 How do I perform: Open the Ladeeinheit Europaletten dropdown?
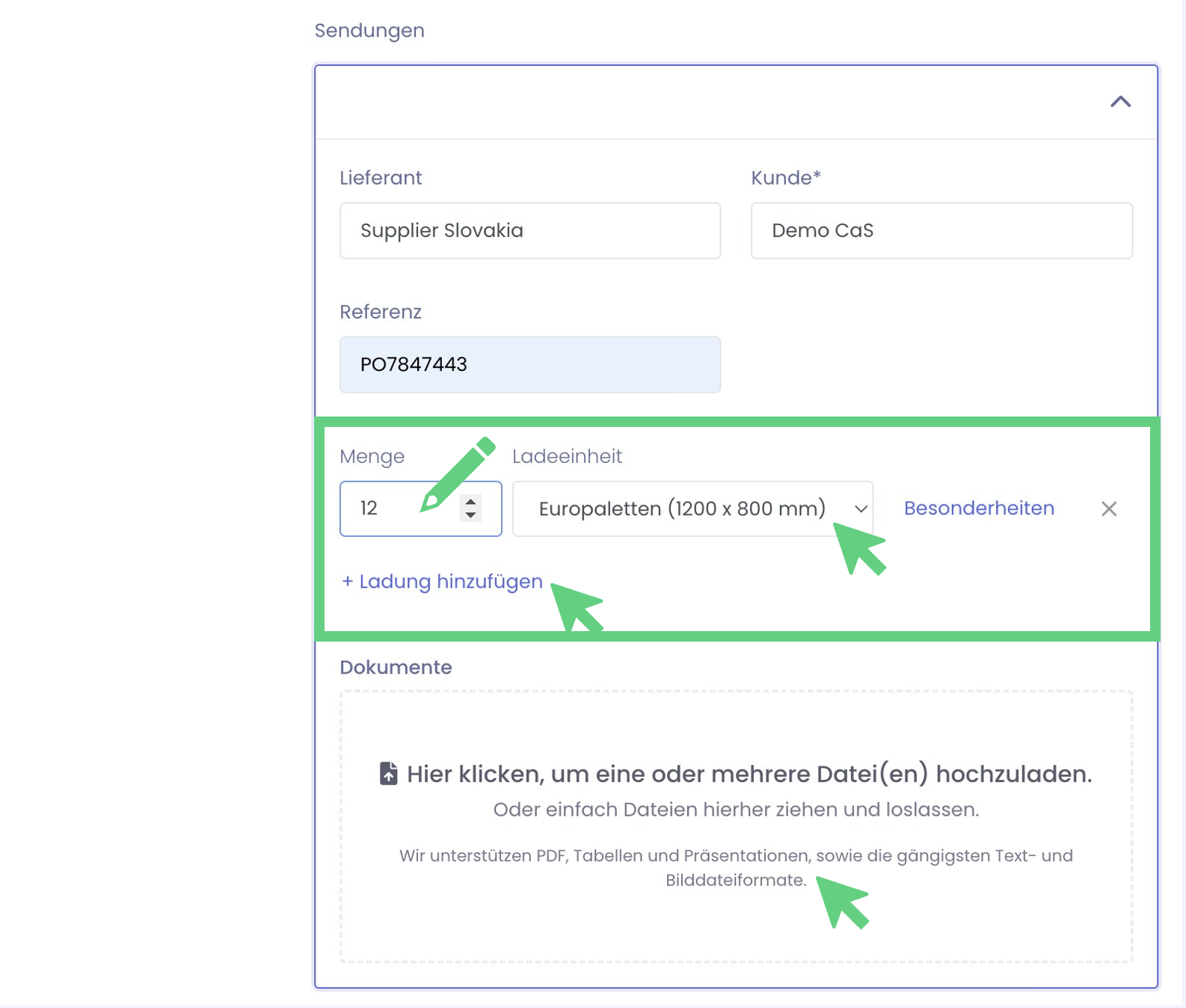(680, 508)
